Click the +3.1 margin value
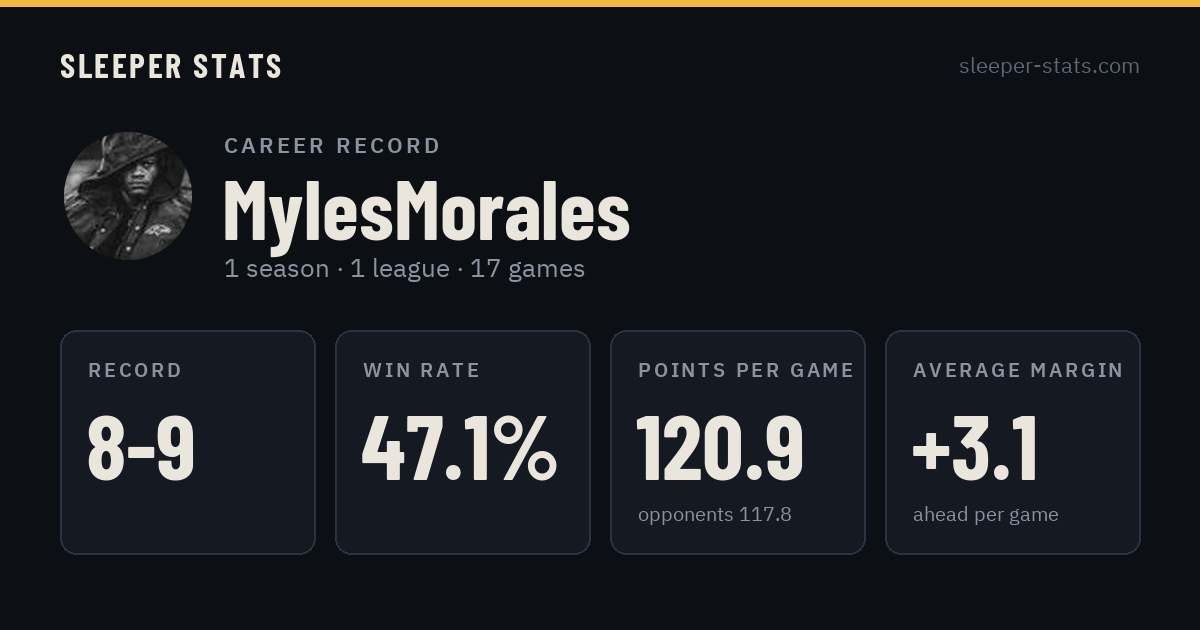The image size is (1200, 630). [x=975, y=448]
